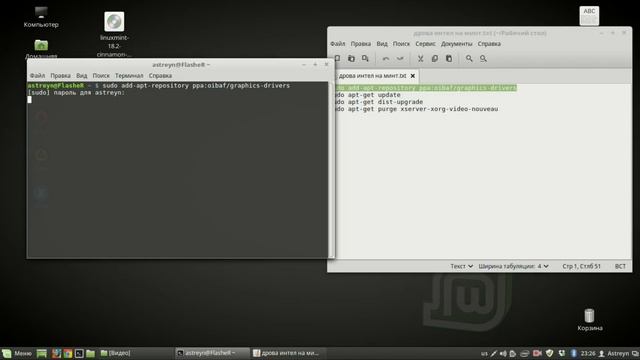Open the Поиск menu in the terminal

coord(101,76)
